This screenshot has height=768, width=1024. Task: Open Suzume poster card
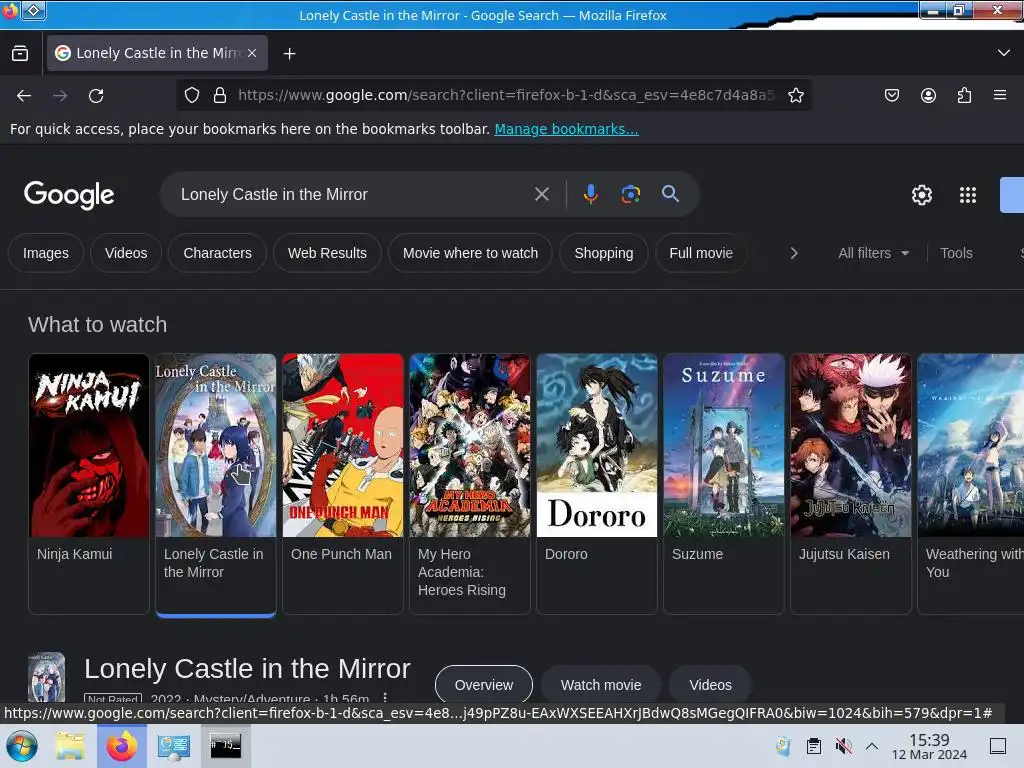pos(724,483)
